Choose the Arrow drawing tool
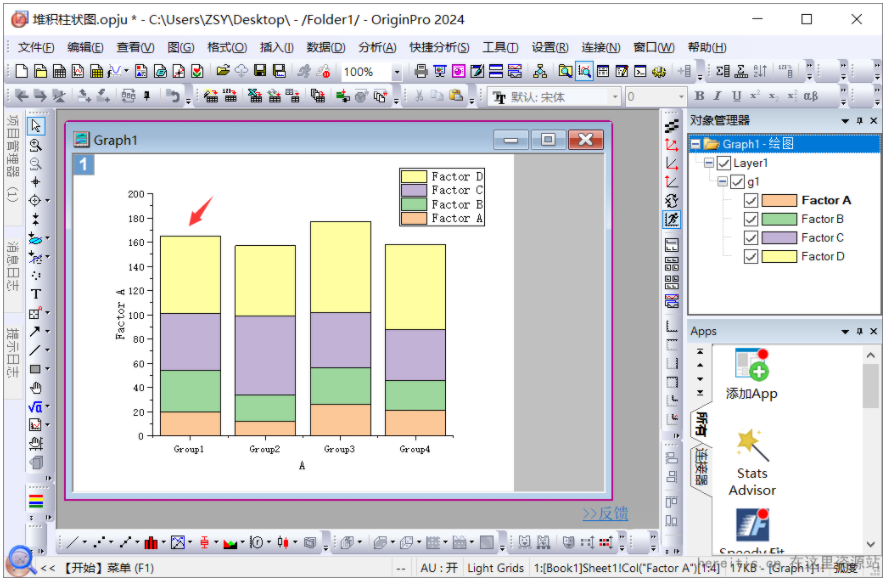886x581 pixels. tap(35, 332)
